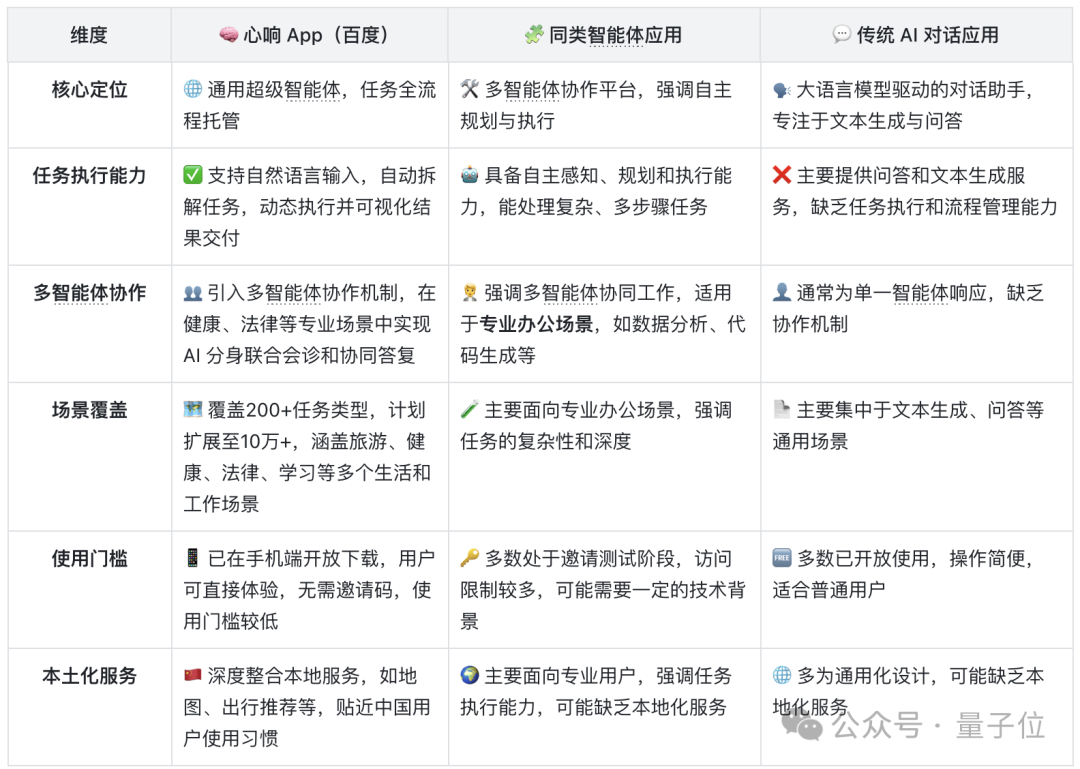Select the key icon before 多数处于邀请测试阶段
This screenshot has width=1080, height=769.
[x=470, y=558]
